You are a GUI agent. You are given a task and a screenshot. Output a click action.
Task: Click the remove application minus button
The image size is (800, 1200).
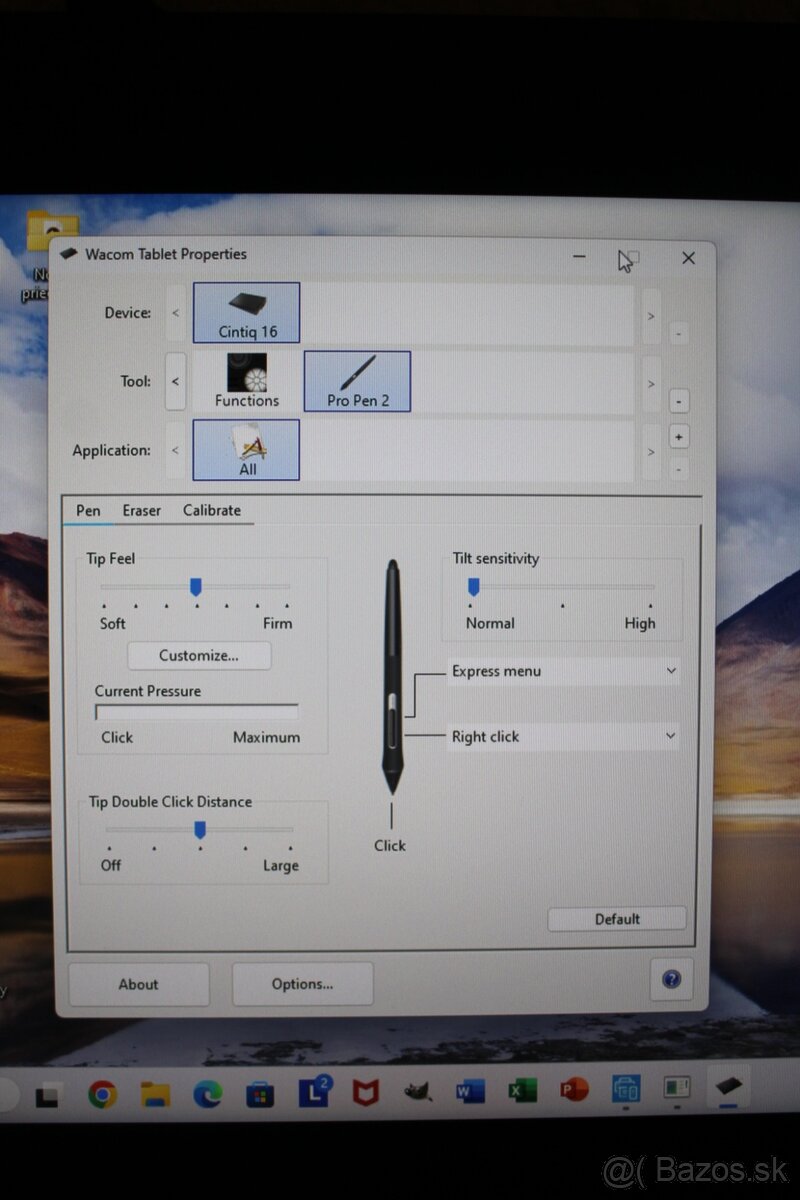tap(679, 469)
